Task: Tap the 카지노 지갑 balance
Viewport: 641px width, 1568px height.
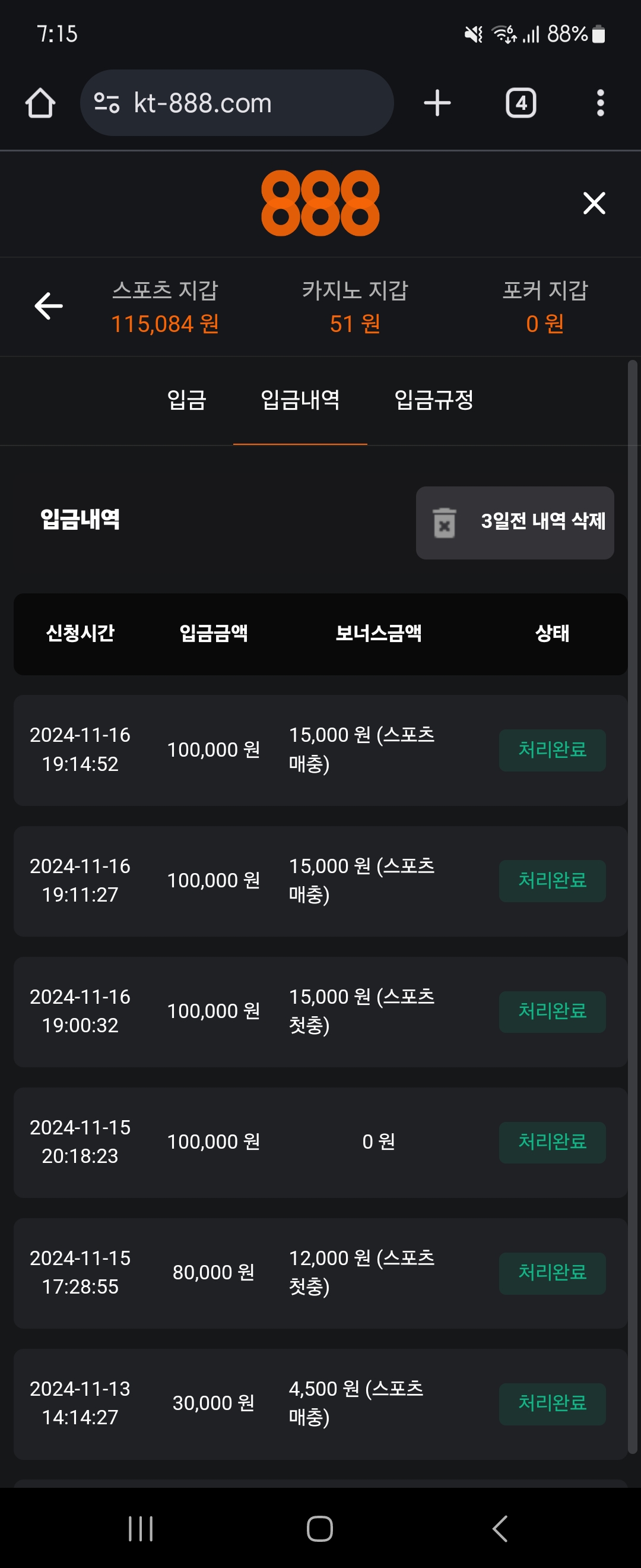Action: tap(354, 323)
